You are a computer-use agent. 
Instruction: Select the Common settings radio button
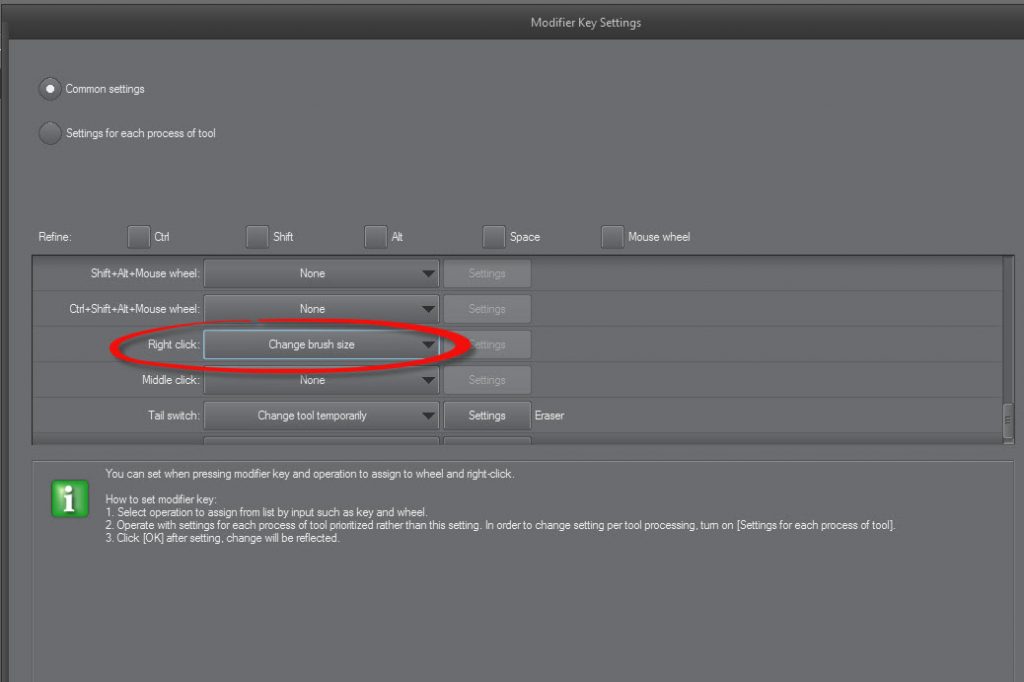[x=50, y=89]
